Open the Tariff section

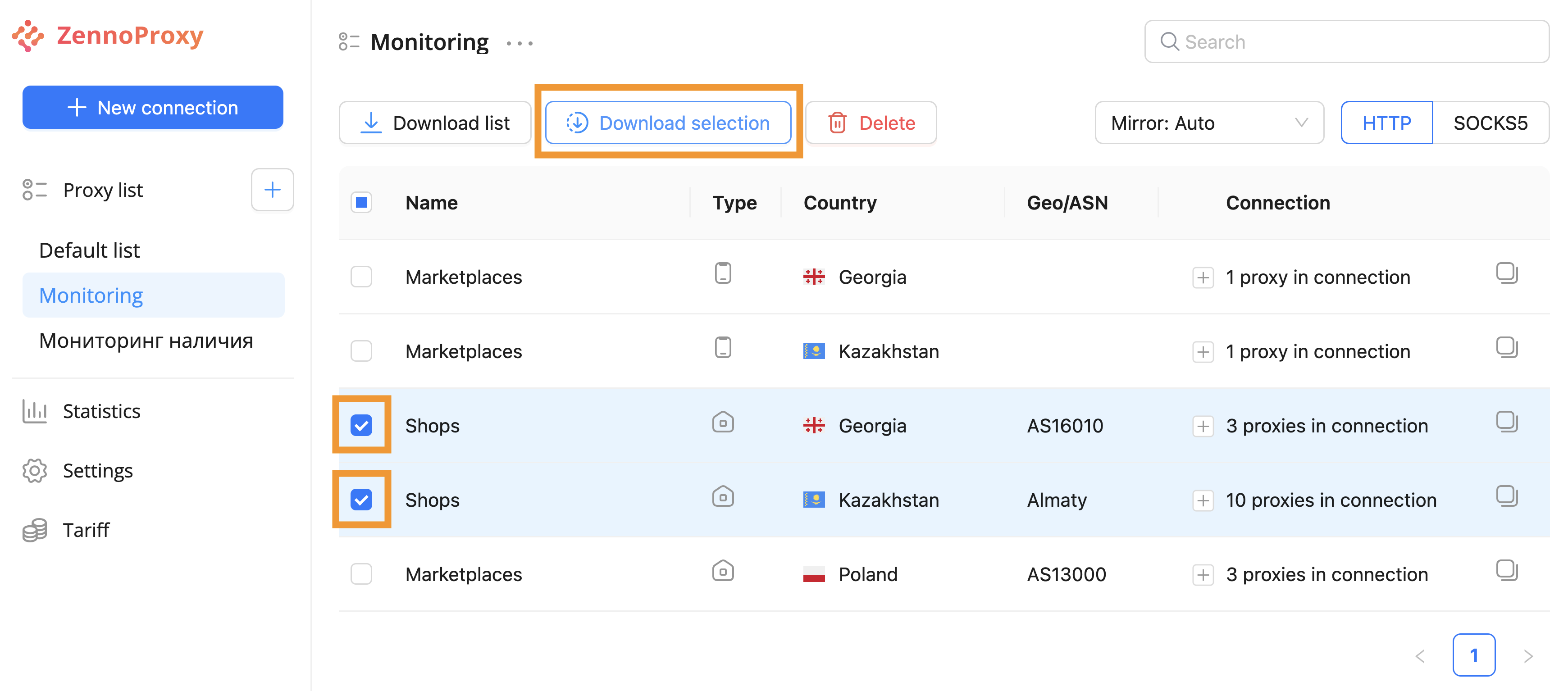click(86, 530)
